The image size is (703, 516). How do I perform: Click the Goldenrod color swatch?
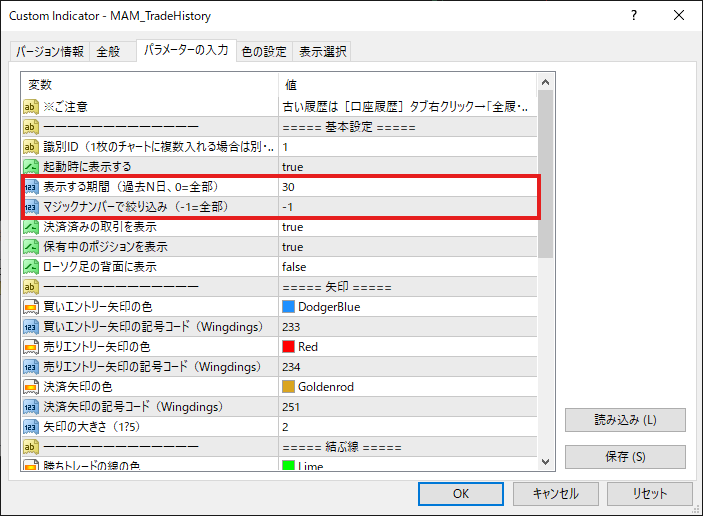(288, 386)
